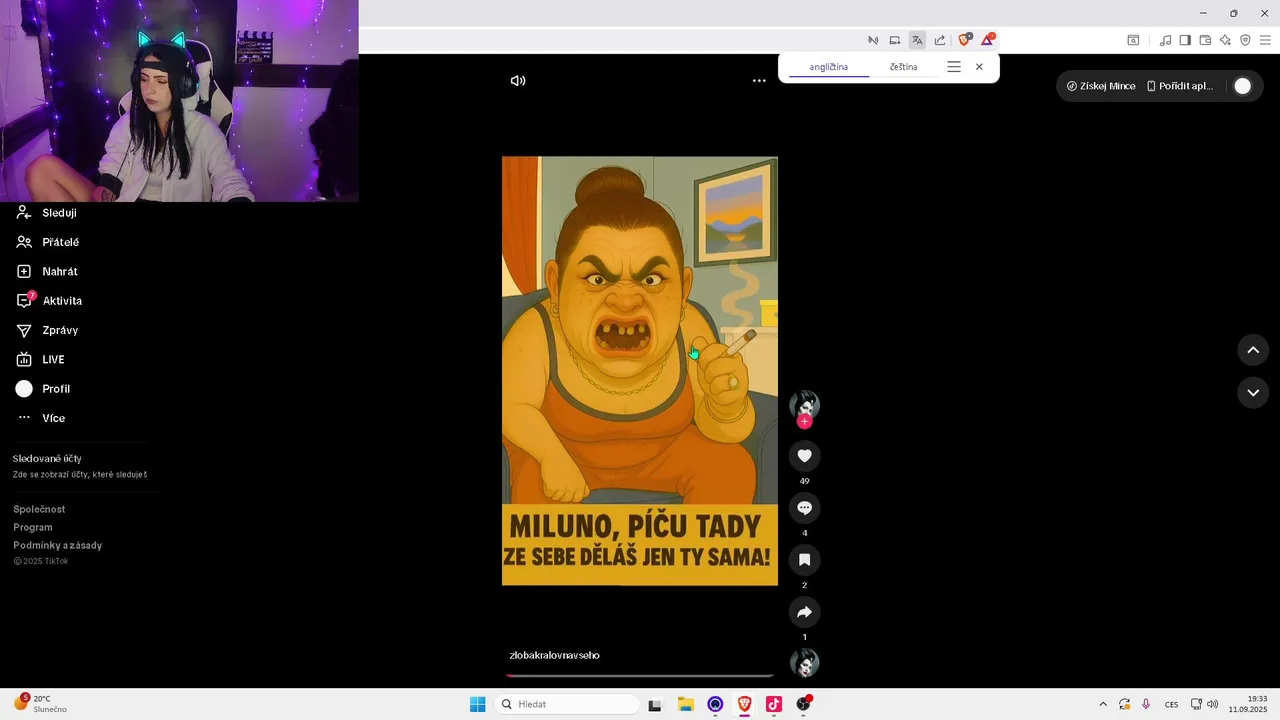
Task: Click the Pořídit aplikaci button
Action: 1180,86
